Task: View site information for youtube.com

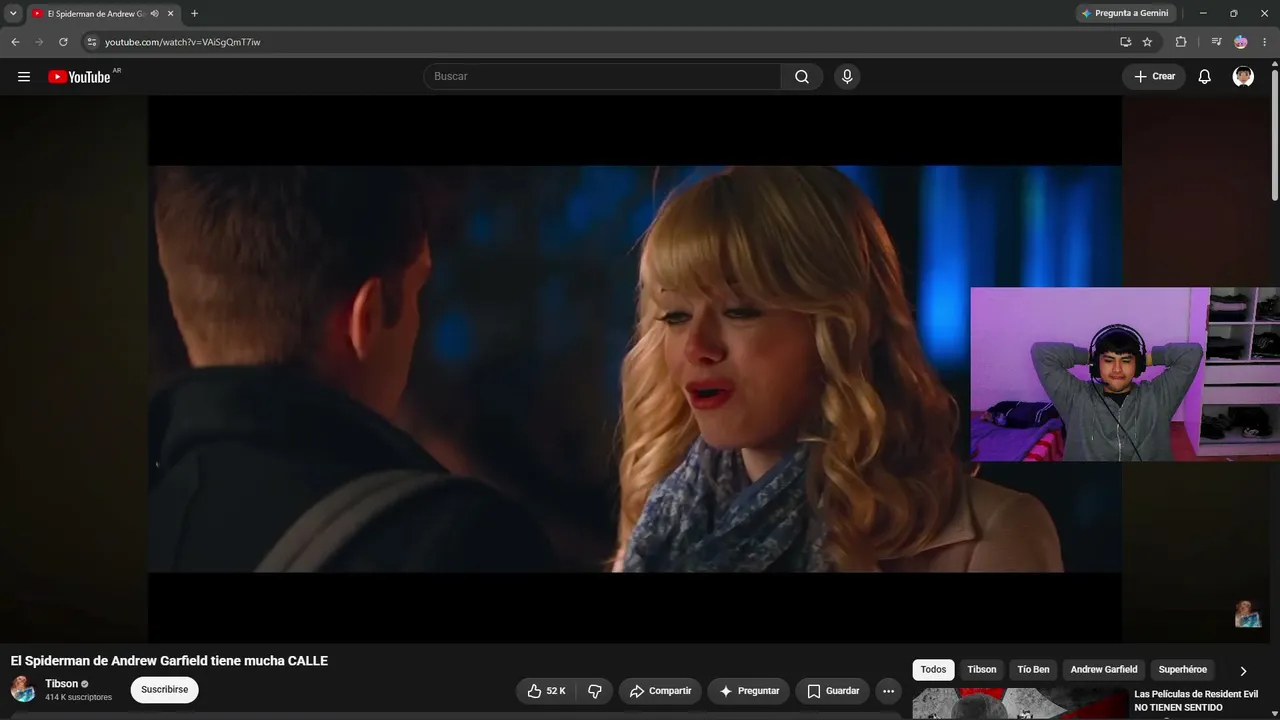Action: 91,42
